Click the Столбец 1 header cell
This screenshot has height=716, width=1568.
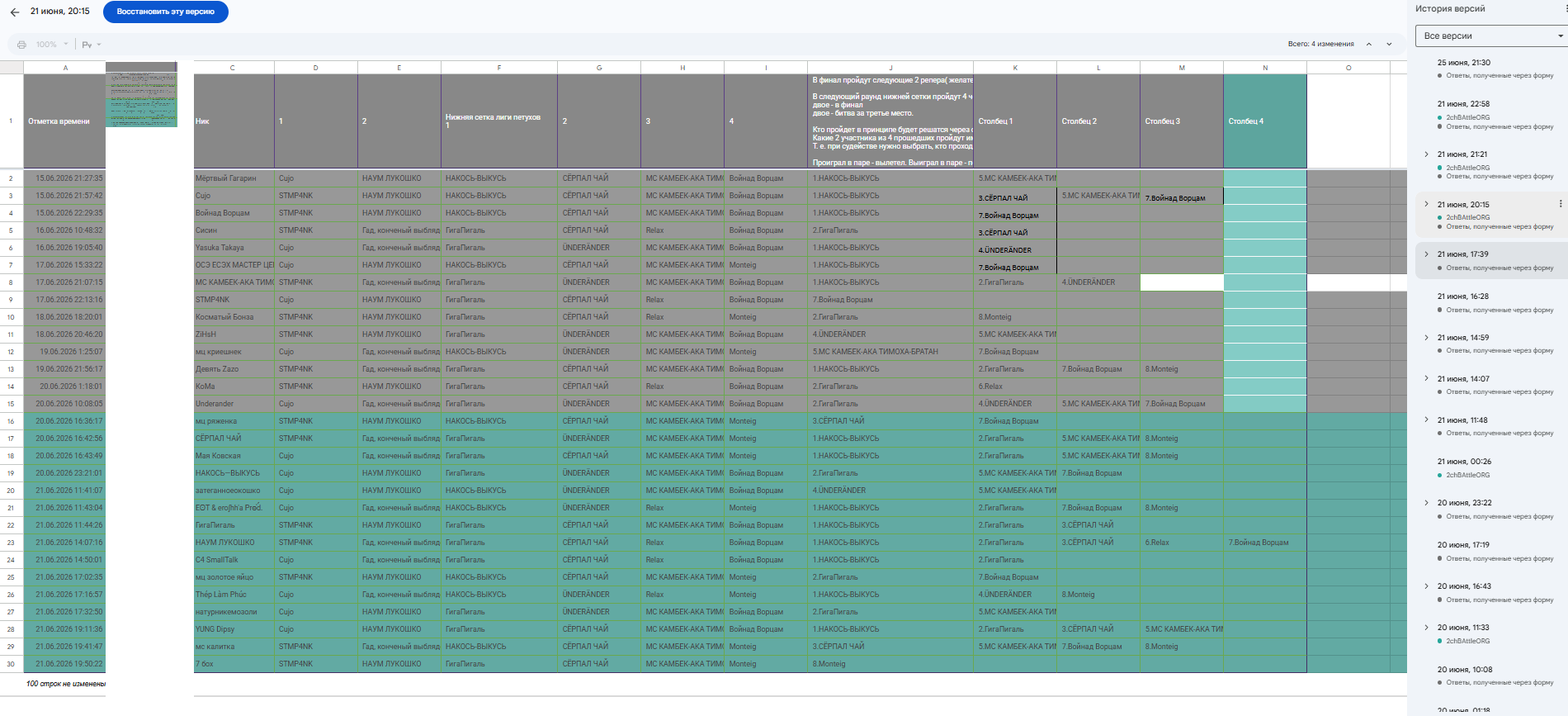click(1015, 121)
